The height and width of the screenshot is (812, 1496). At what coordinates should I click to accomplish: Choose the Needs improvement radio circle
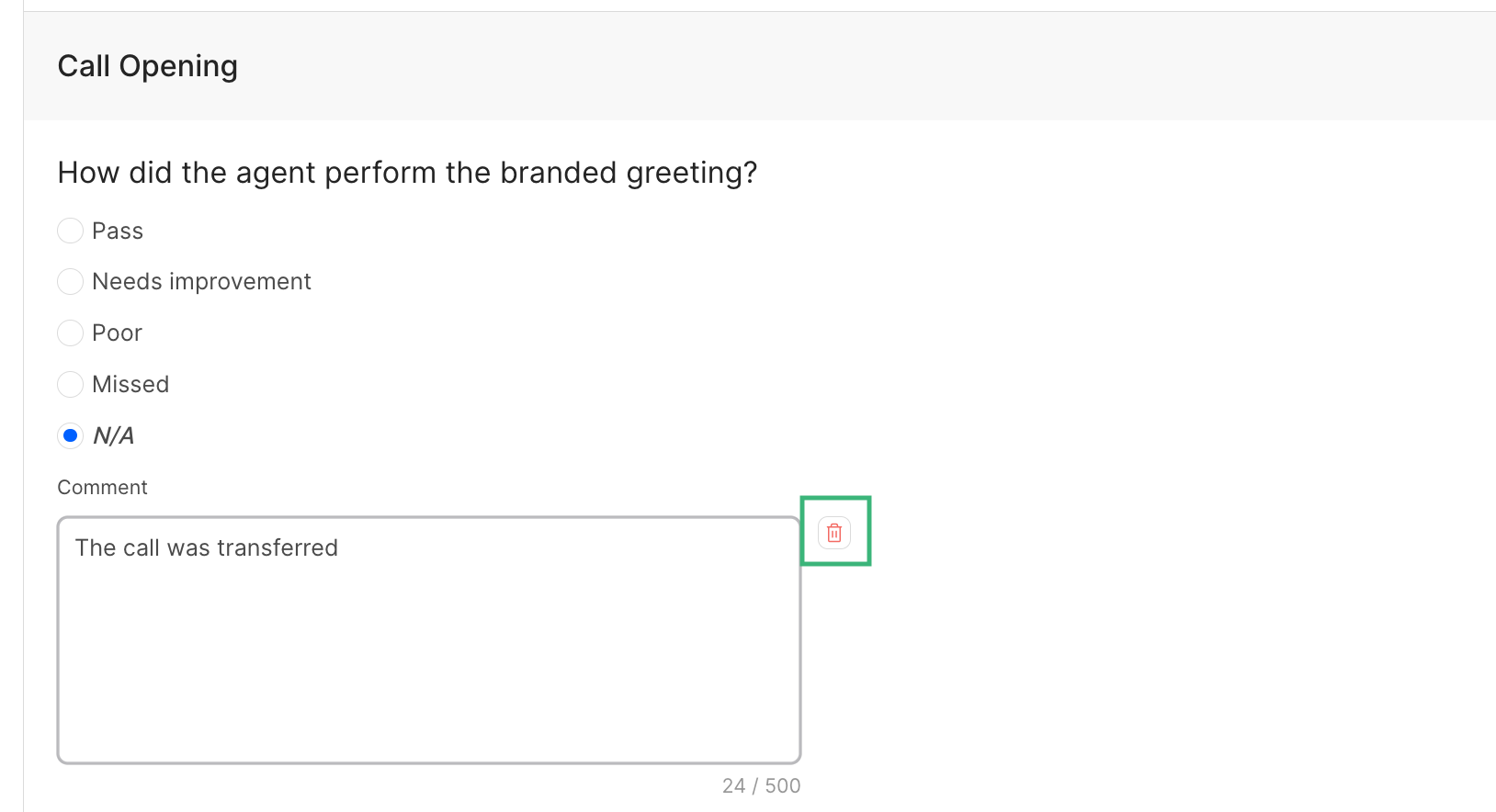71,281
